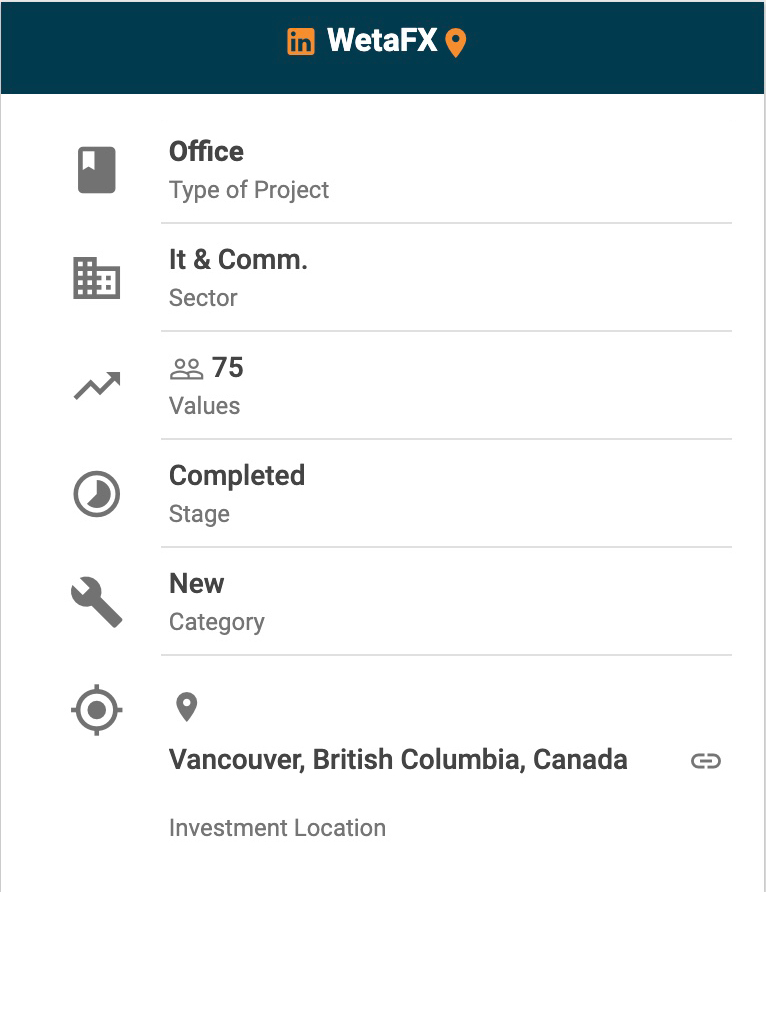Click the wrench icon for Category
This screenshot has height=1010, width=766.
click(x=97, y=602)
